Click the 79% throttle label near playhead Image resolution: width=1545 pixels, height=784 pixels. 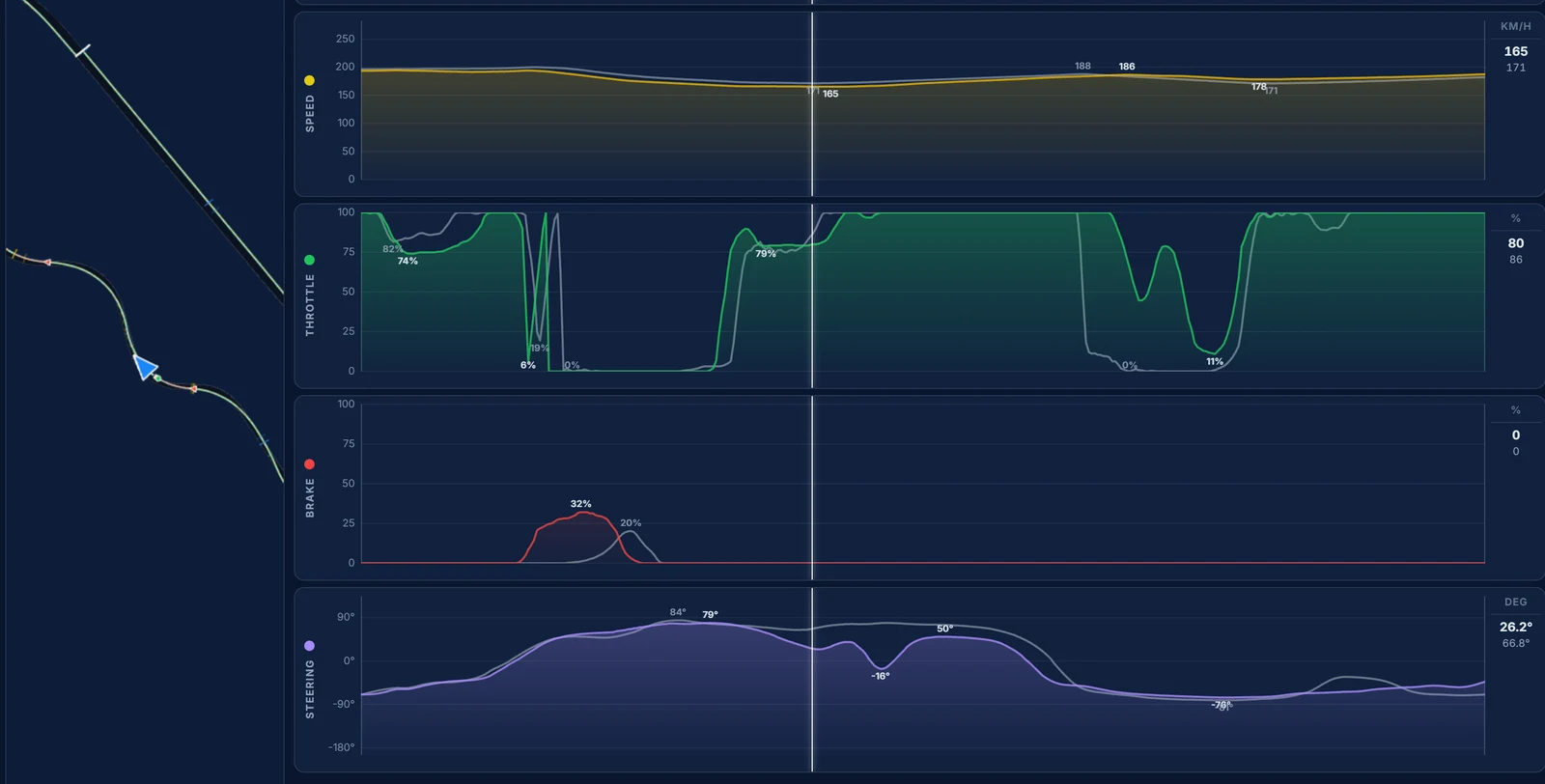click(766, 254)
